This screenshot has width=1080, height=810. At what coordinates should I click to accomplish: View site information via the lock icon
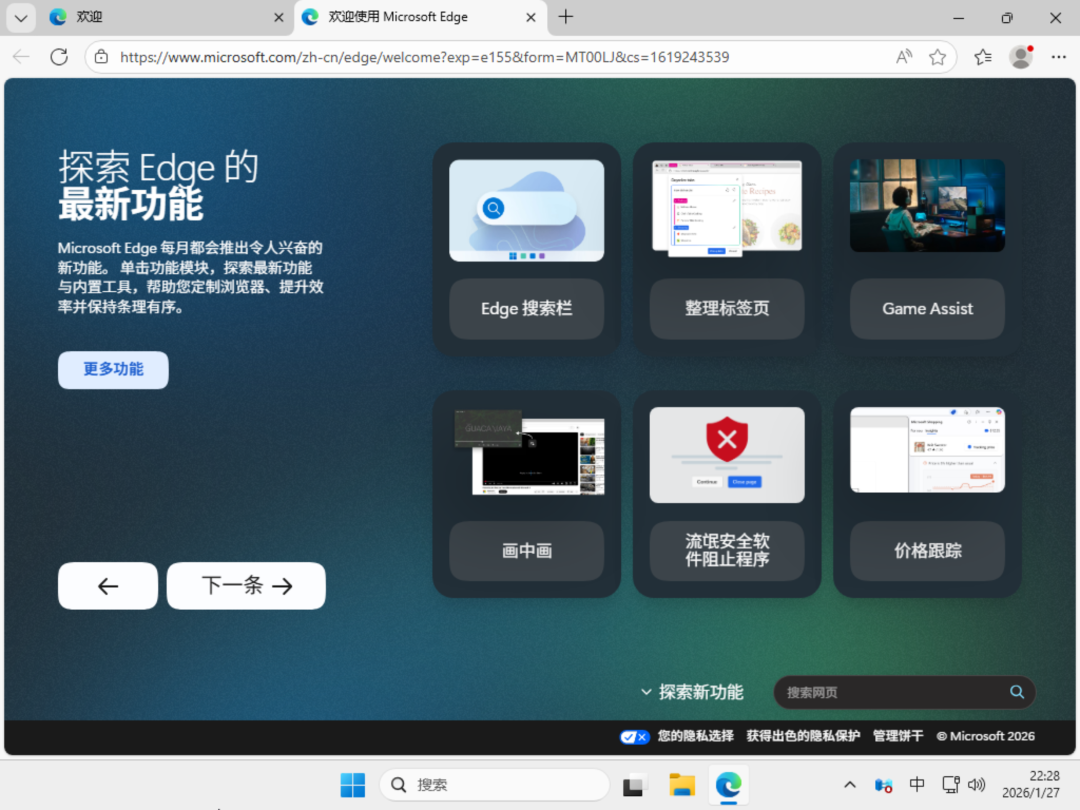coord(101,57)
